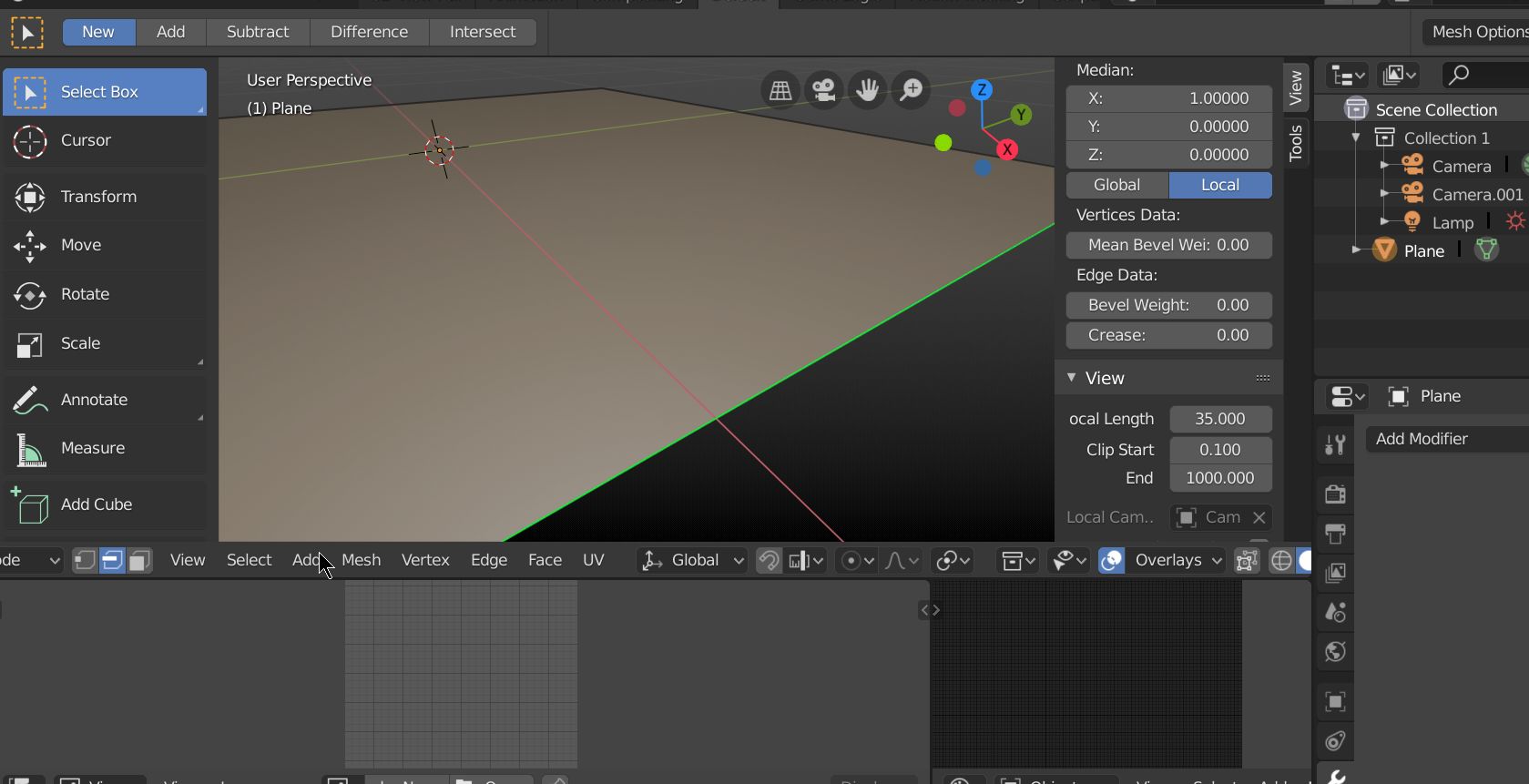Click the zoom magnifier icon in viewport
The width and height of the screenshot is (1529, 784).
point(911,90)
